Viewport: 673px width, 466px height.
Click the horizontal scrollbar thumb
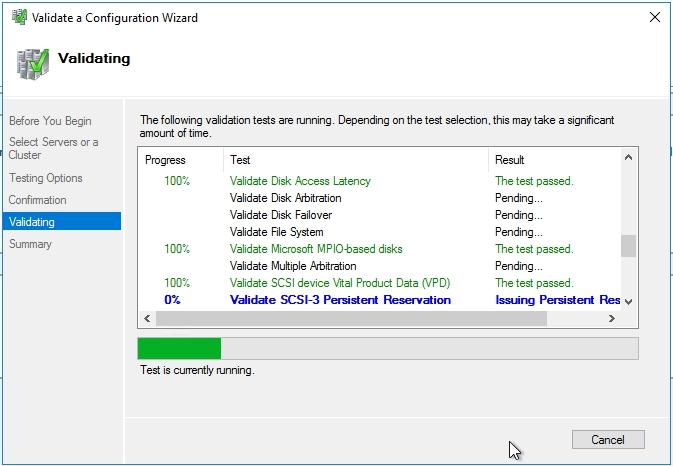tap(351, 318)
